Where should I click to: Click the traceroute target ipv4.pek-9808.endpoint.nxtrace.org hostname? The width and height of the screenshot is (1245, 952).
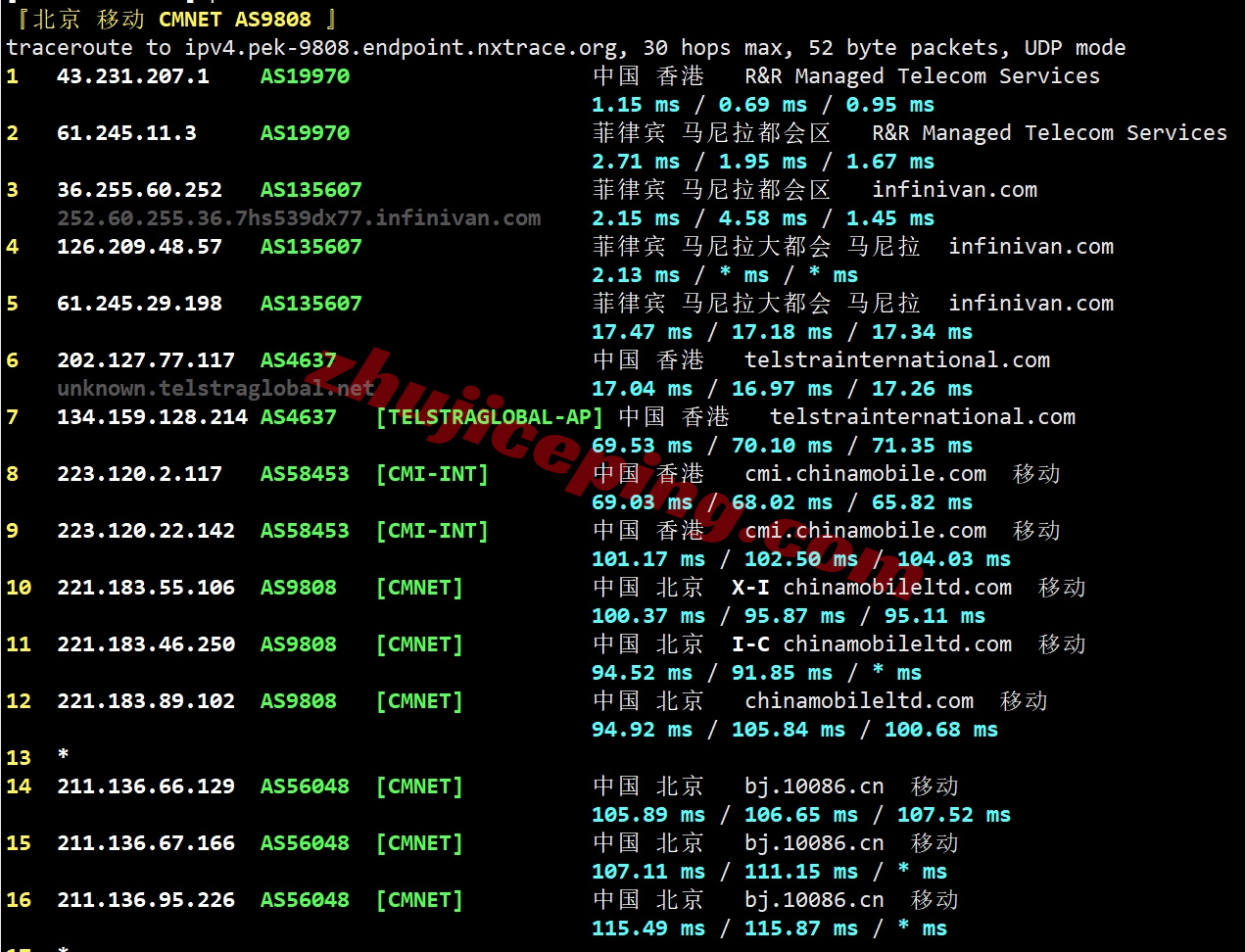[x=402, y=48]
